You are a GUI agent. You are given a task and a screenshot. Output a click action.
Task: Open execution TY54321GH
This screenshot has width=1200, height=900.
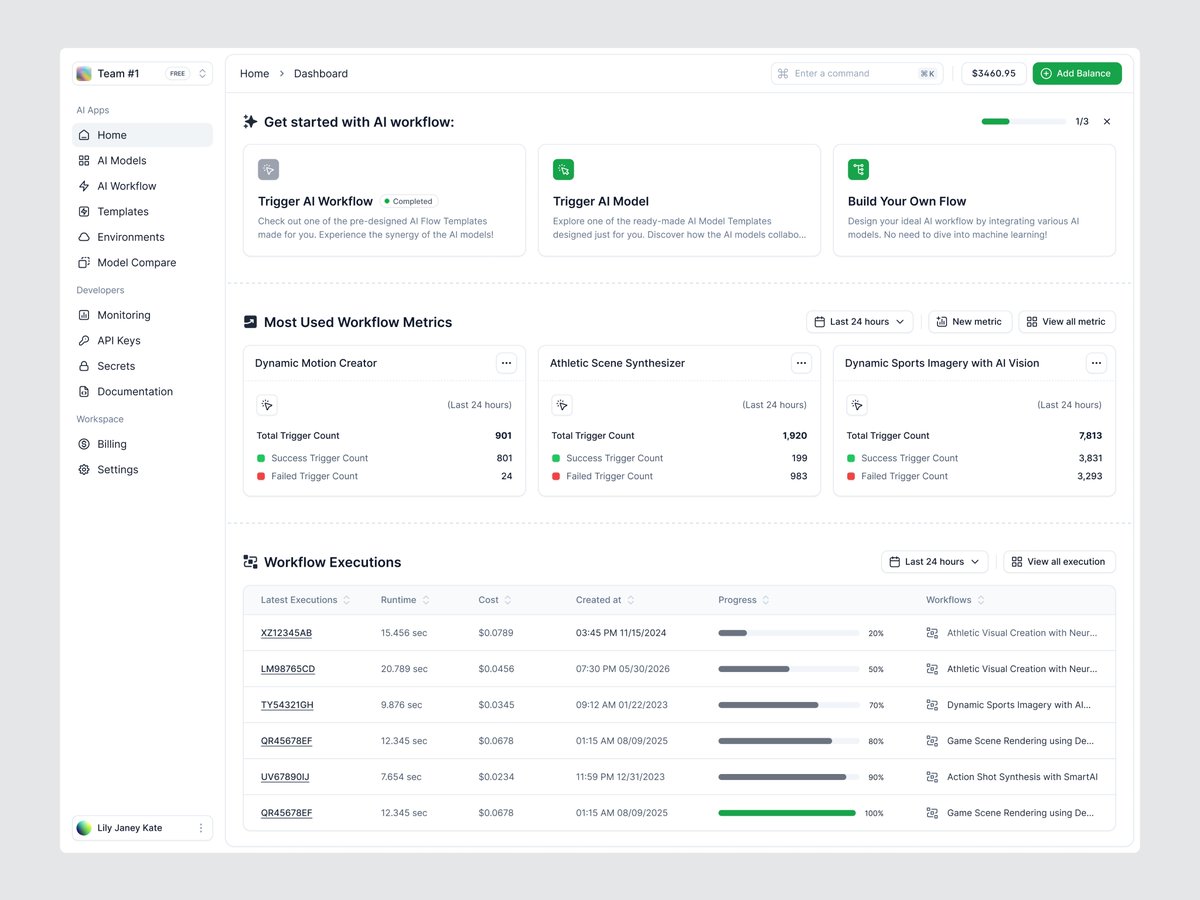click(x=287, y=705)
